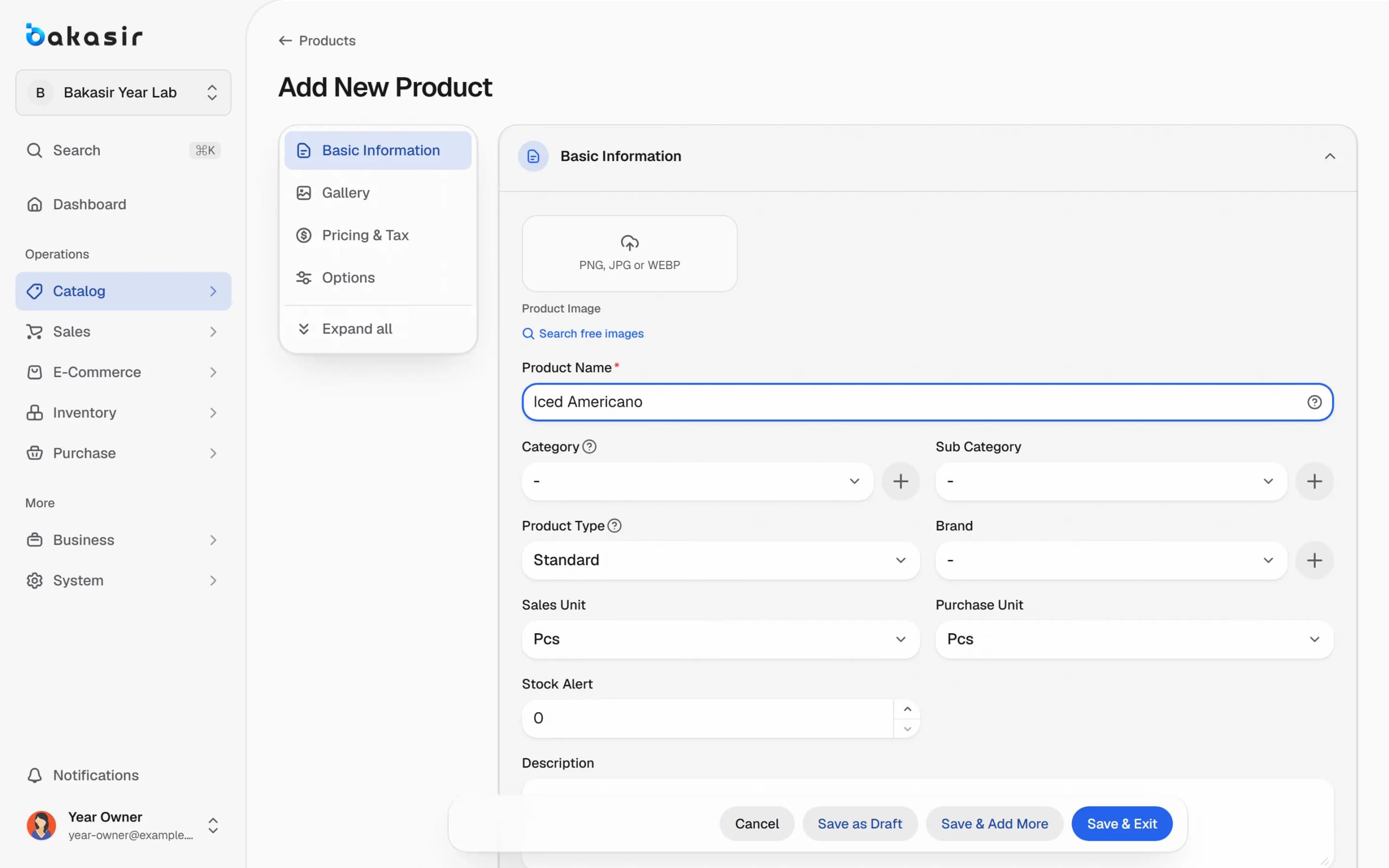
Task: Switch to the Gallery section tab
Action: (378, 193)
